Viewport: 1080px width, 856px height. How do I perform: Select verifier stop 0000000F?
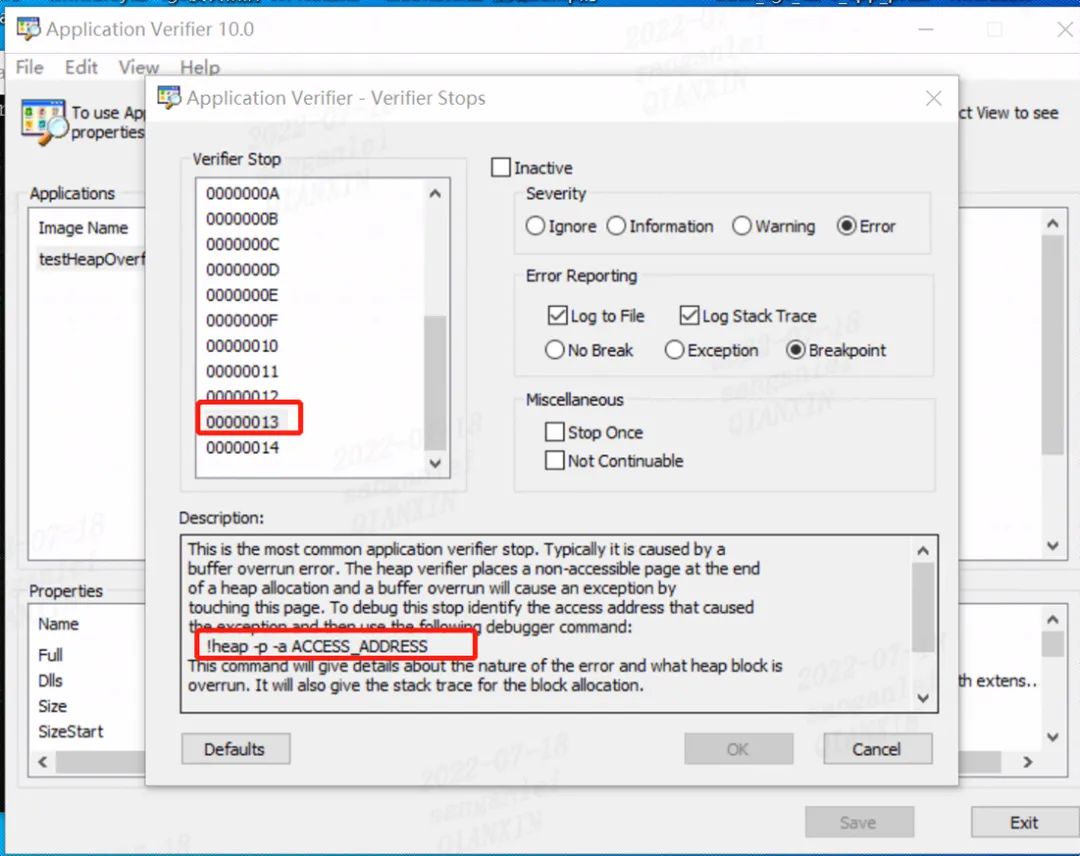pos(242,321)
